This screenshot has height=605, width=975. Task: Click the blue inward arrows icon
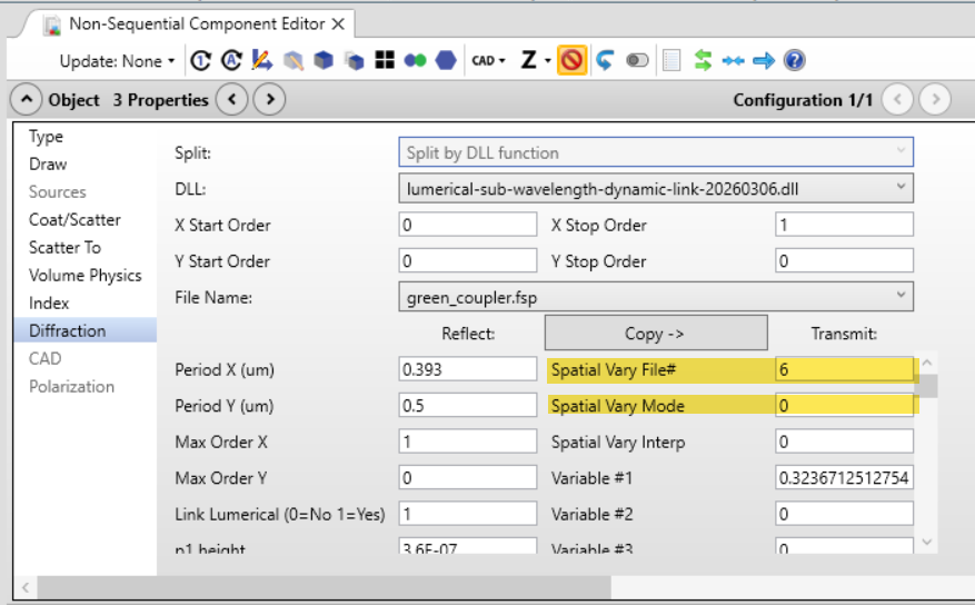pyautogui.click(x=733, y=60)
